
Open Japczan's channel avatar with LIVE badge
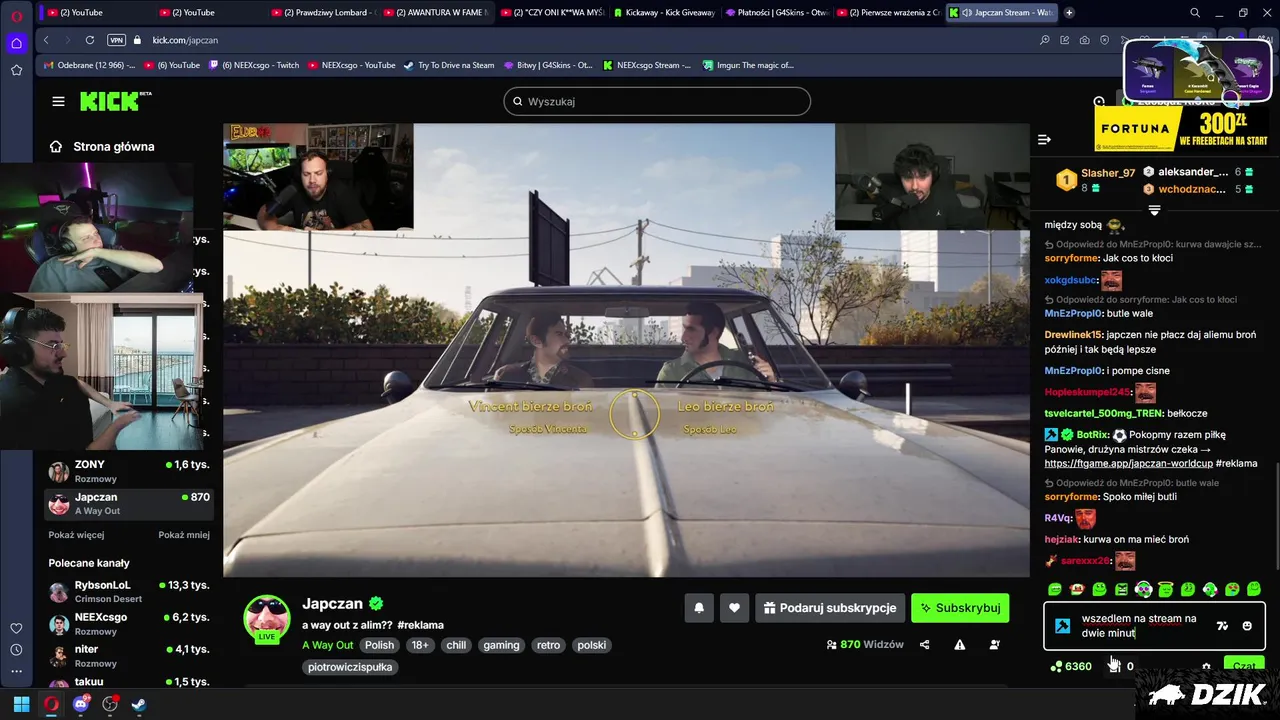[x=267, y=618]
